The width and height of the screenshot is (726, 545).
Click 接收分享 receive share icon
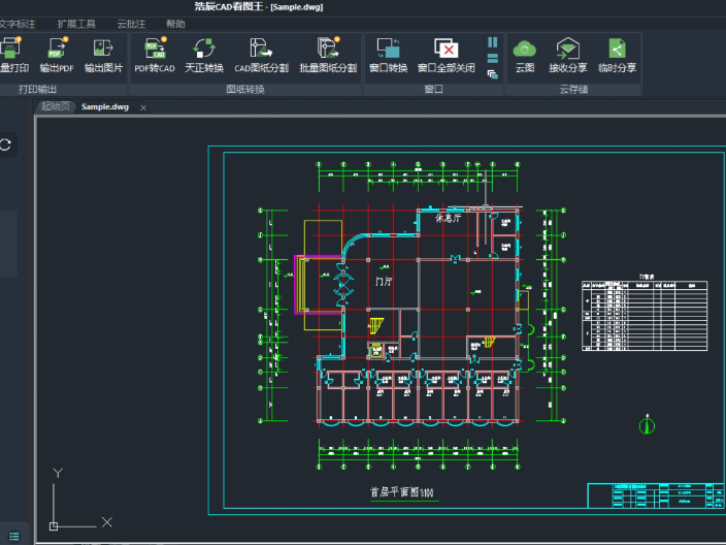[568, 49]
